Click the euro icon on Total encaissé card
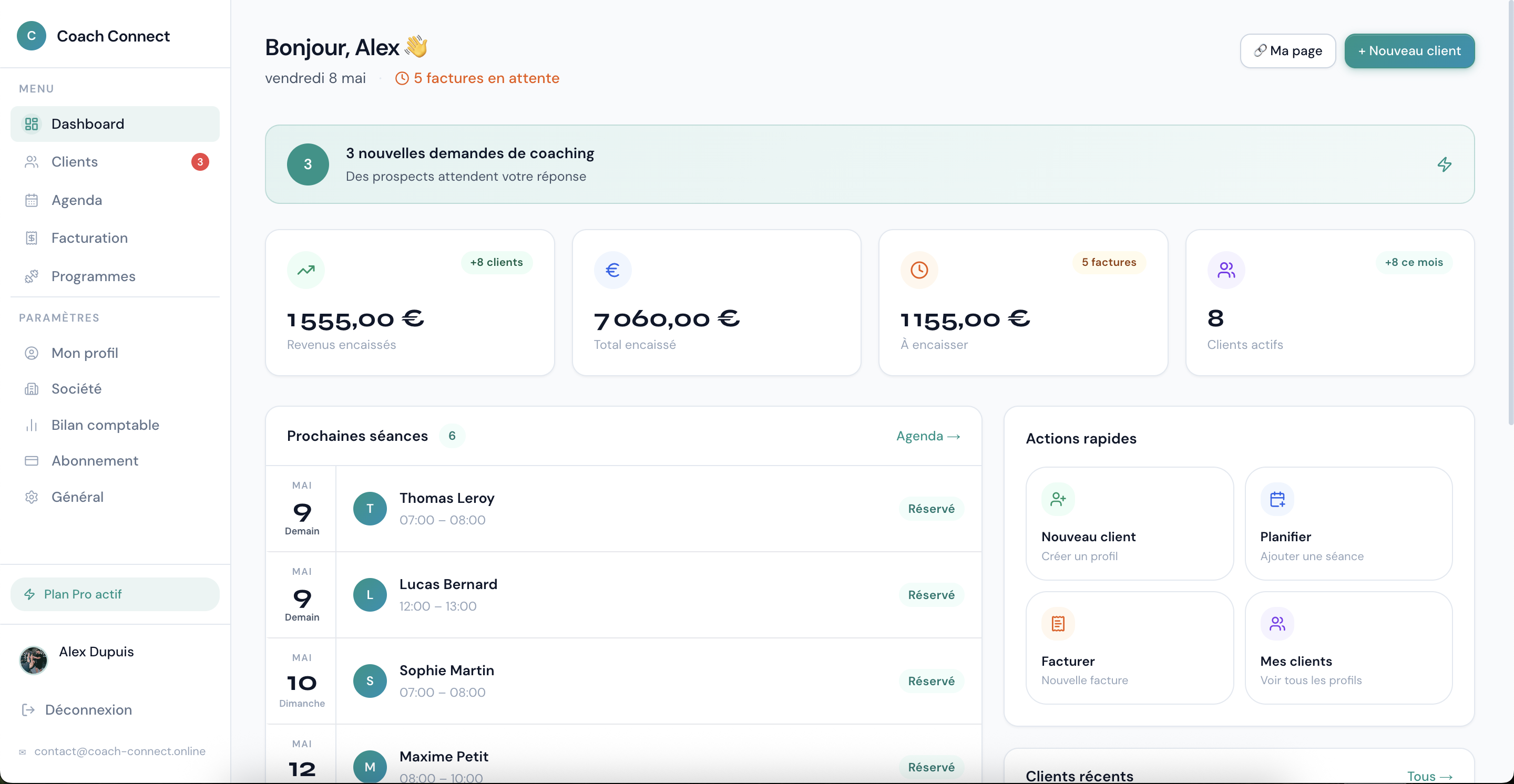 [x=612, y=270]
